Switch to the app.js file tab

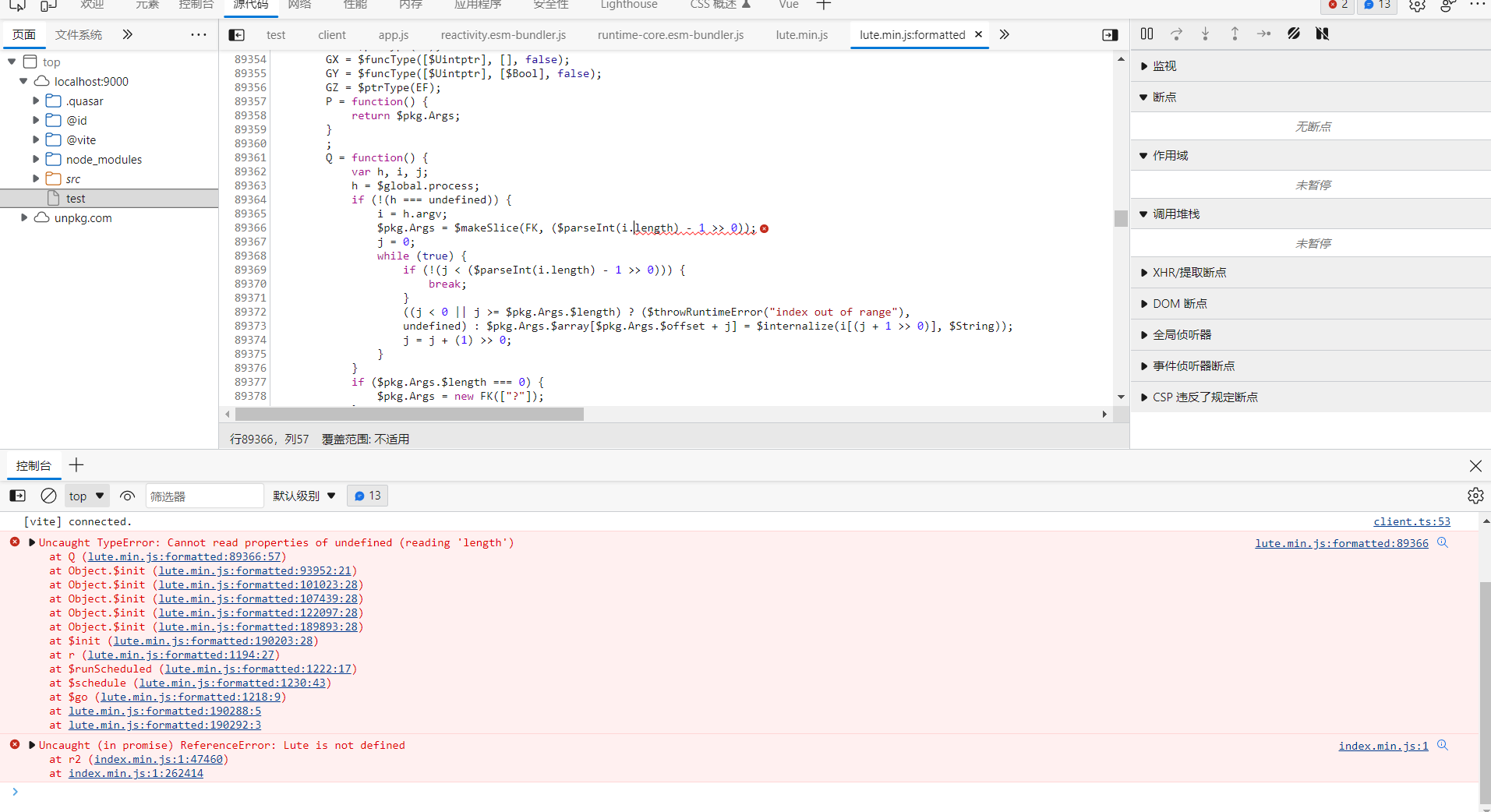coord(393,35)
